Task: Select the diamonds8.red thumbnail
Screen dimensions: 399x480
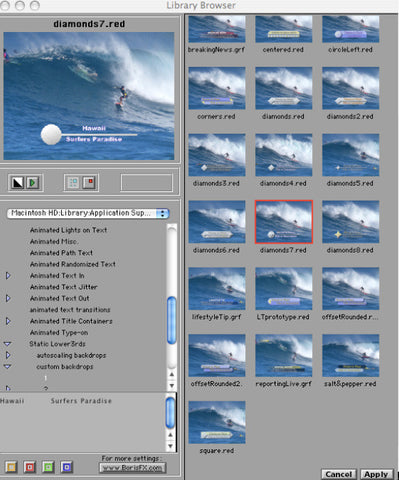Action: click(x=351, y=222)
